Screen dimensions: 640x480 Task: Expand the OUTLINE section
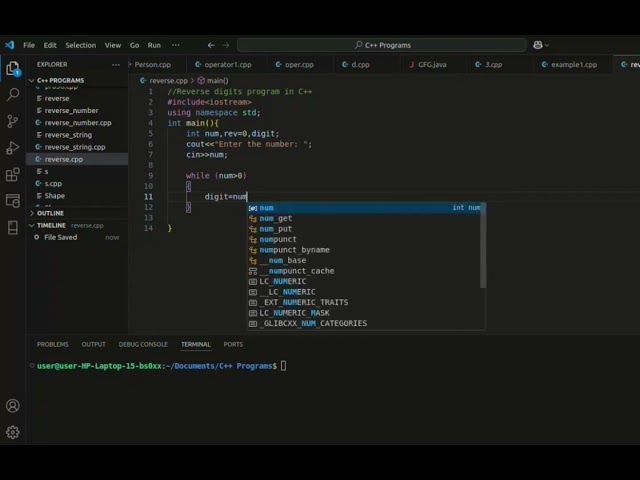coord(50,213)
